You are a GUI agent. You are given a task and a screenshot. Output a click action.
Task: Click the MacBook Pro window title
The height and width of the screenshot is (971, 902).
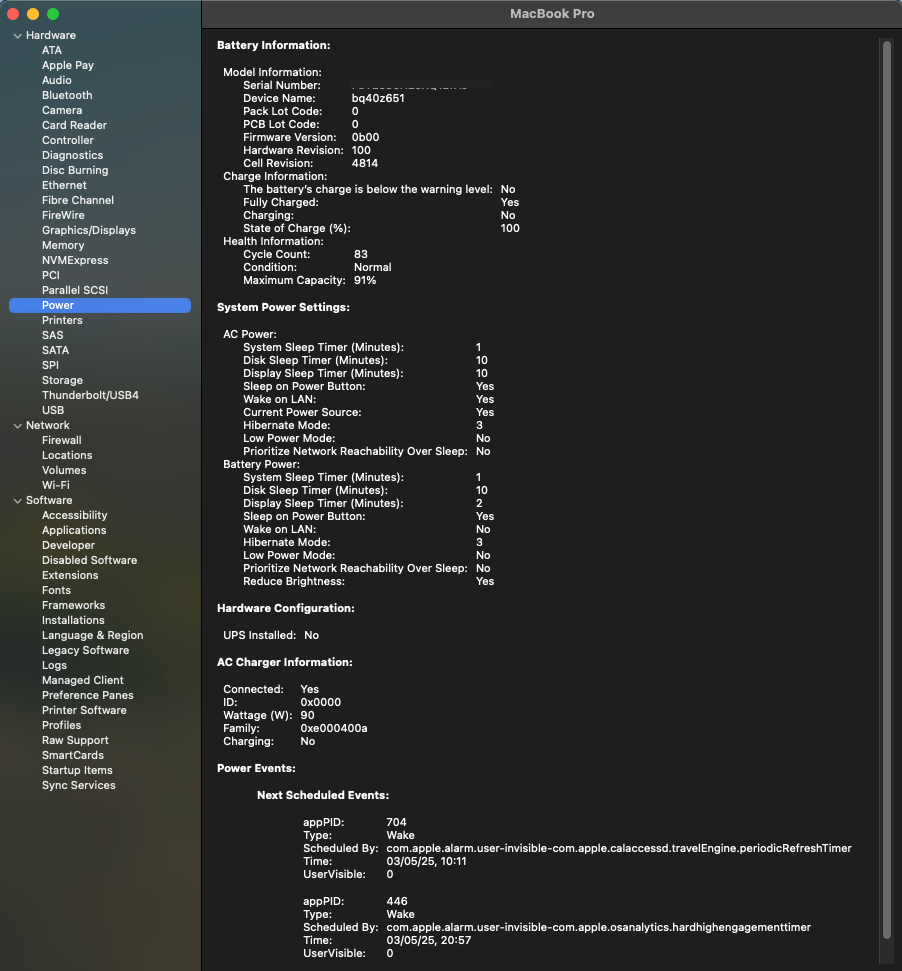[552, 14]
